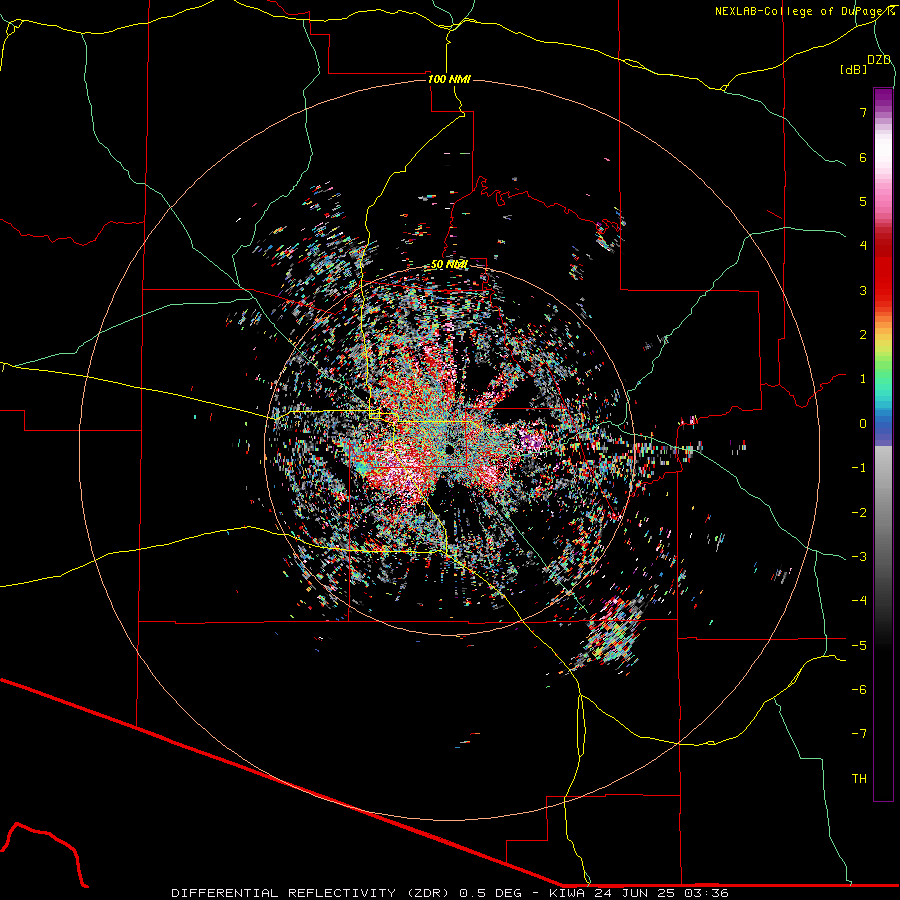The height and width of the screenshot is (900, 900).
Task: Click the 100 NMI range ring label
Action: (449, 79)
